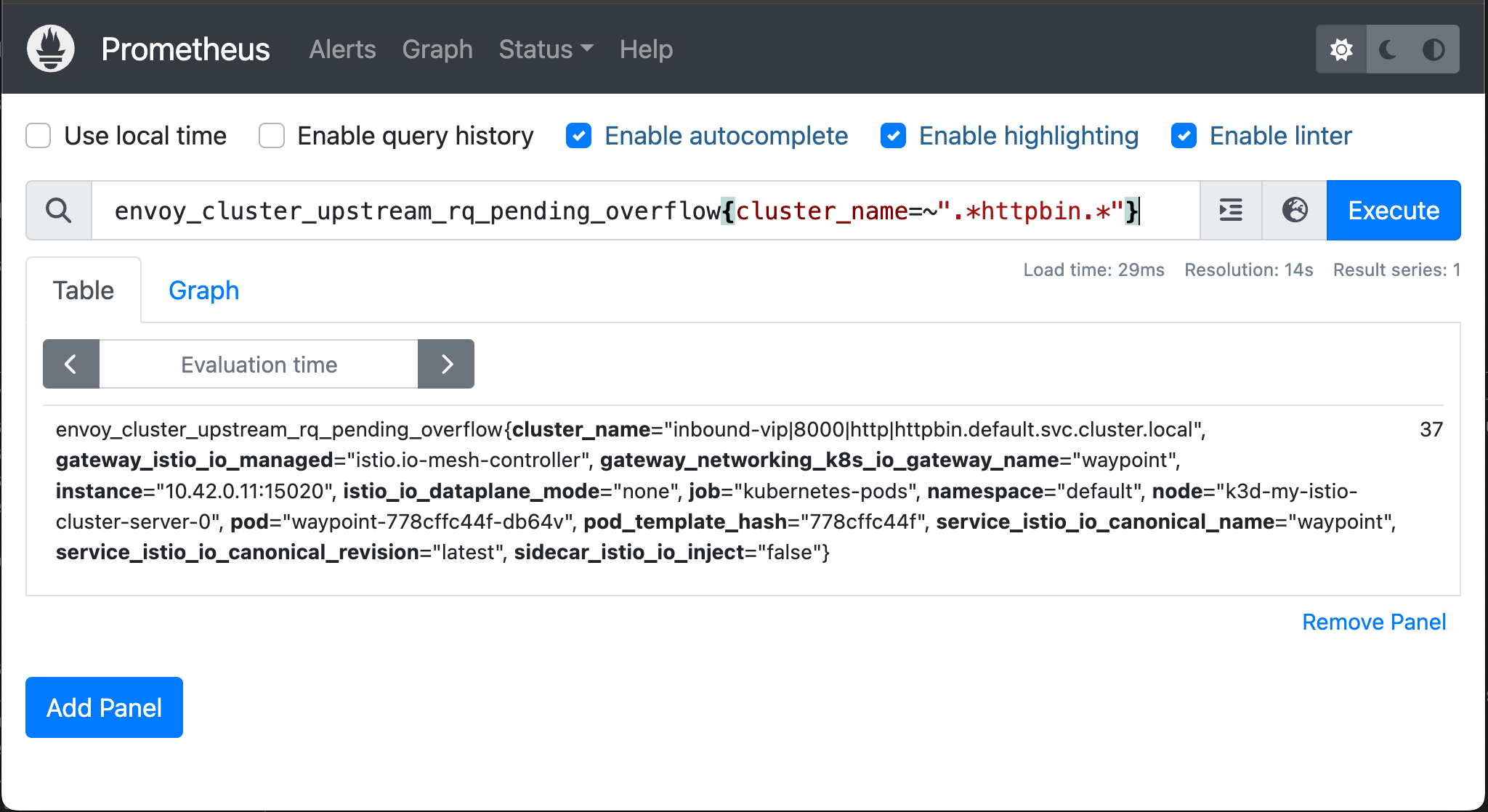This screenshot has height=812, width=1488.
Task: Open the settings gear in the navbar
Action: [x=1341, y=49]
